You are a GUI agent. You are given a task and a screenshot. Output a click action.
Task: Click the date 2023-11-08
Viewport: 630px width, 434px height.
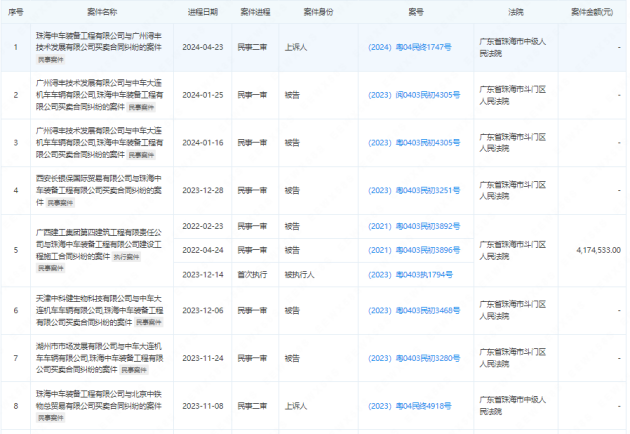point(202,406)
